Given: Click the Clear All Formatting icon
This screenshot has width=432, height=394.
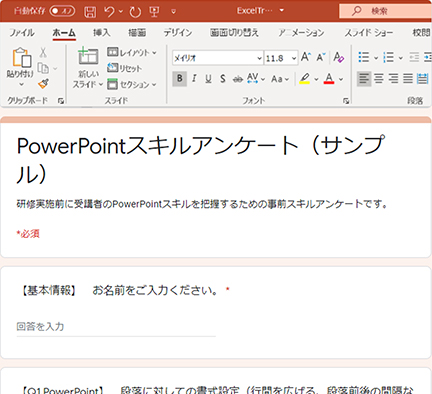Looking at the screenshot, I should tap(338, 57).
